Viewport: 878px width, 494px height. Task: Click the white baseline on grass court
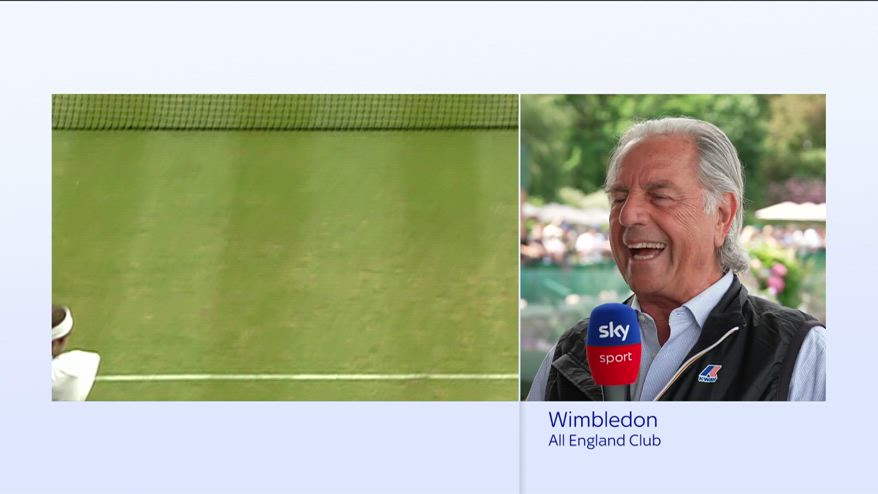[x=307, y=378]
